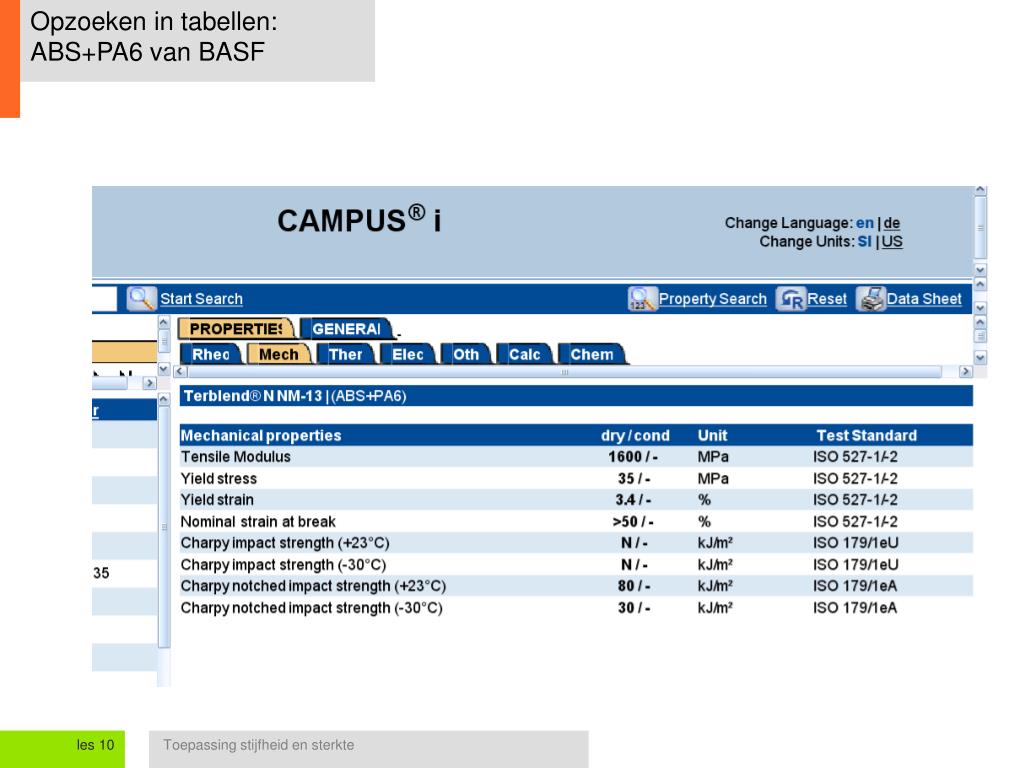Click the data table left vertical scrollbar
1024x768 pixels.
tap(164, 526)
